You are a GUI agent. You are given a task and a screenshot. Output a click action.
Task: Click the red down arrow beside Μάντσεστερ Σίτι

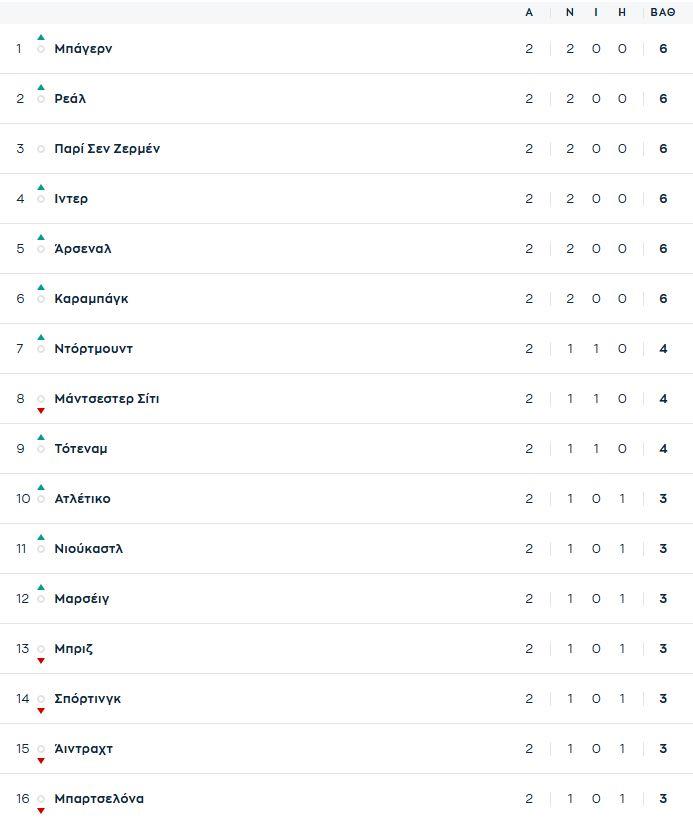tap(41, 411)
